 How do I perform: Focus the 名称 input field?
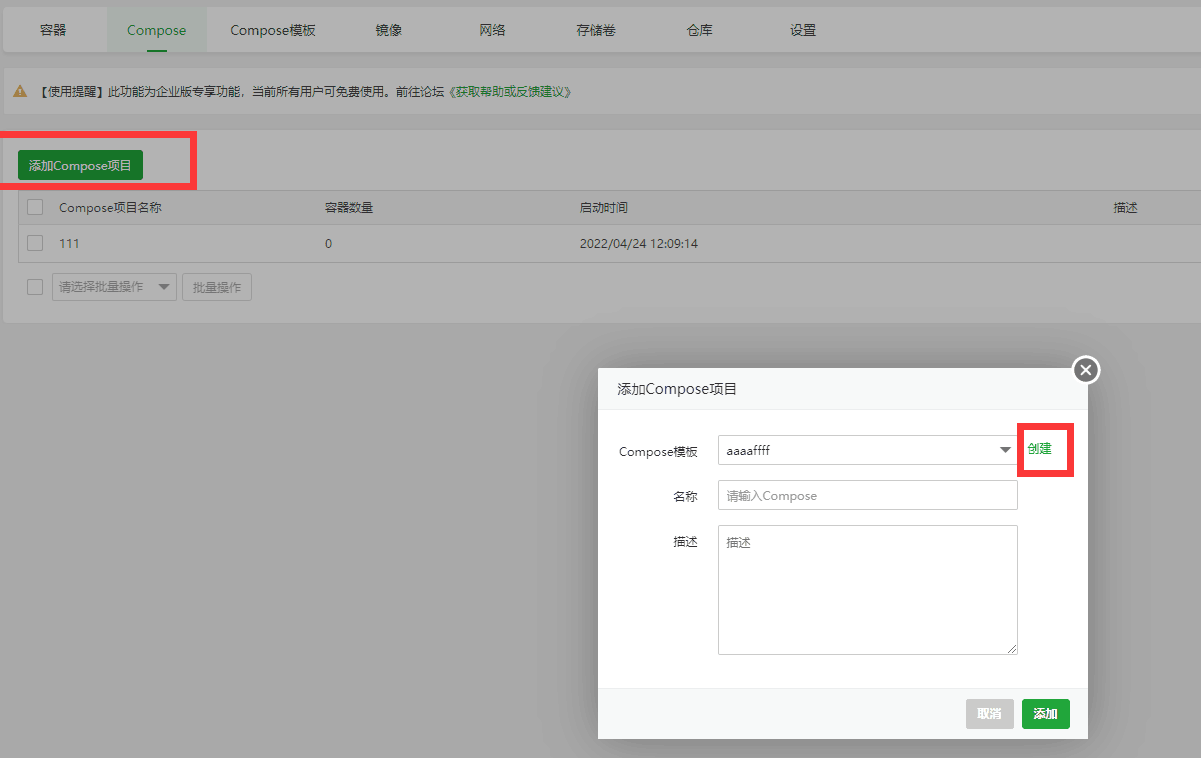868,495
